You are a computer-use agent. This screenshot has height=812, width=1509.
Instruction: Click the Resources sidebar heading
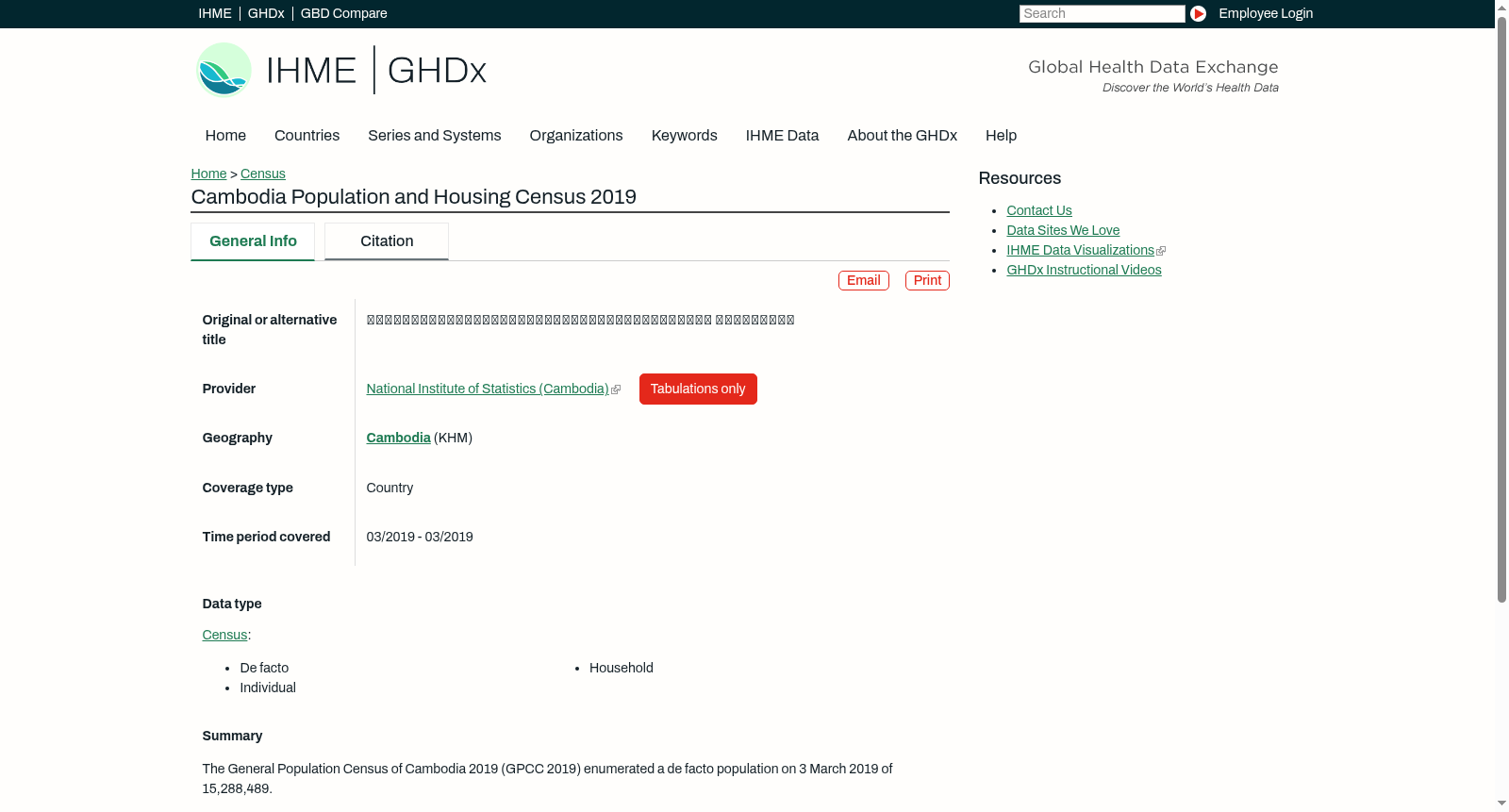[1020, 178]
